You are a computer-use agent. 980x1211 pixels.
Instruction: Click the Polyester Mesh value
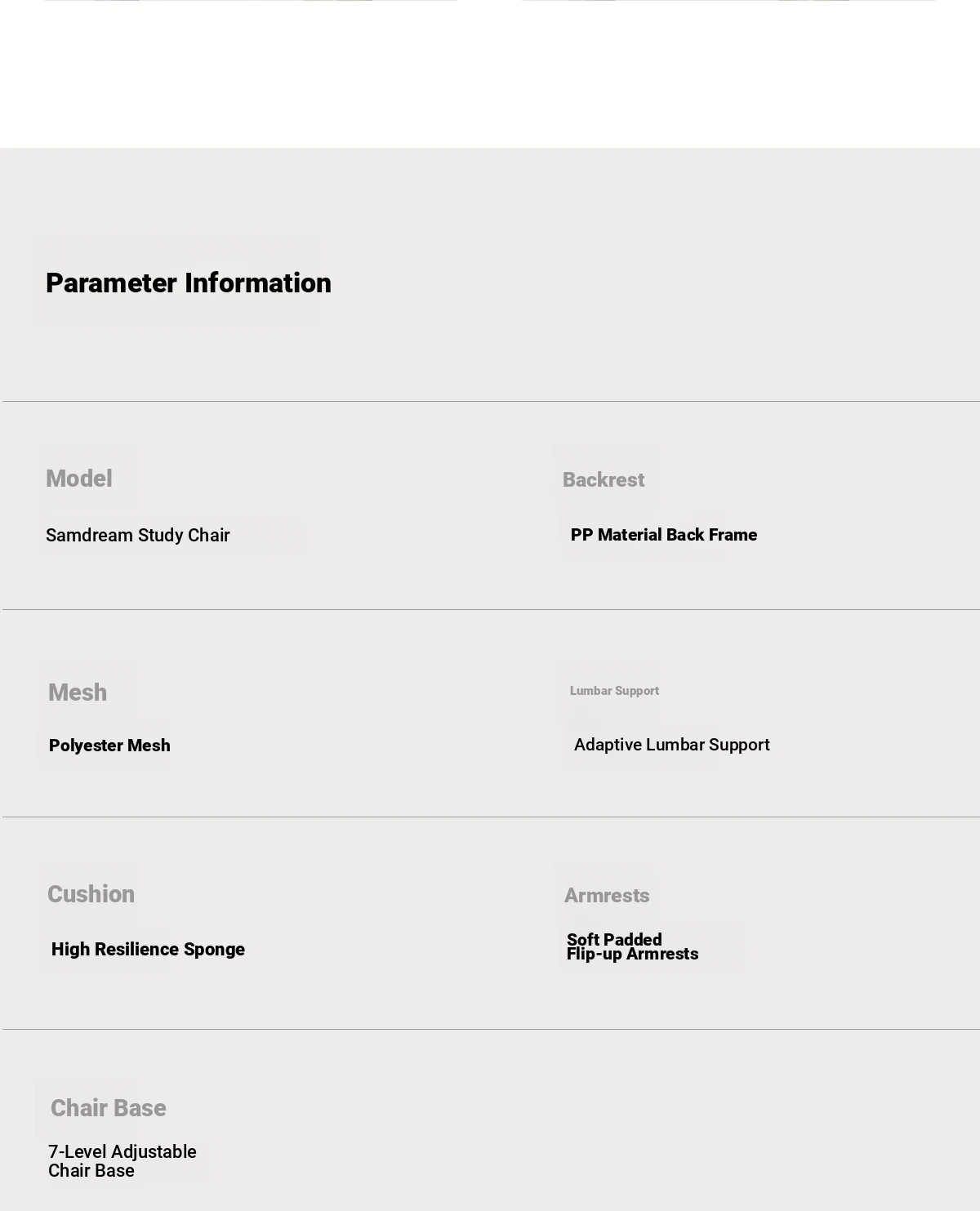tap(109, 746)
